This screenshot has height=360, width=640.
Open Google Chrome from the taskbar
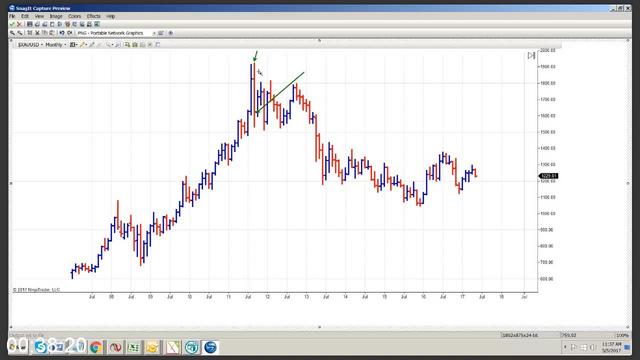96,347
